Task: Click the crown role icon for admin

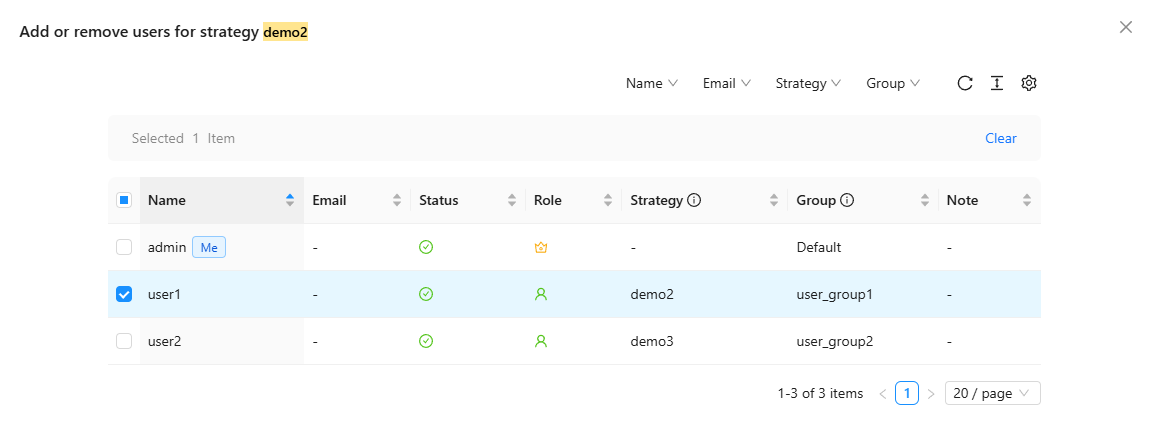Action: coord(541,247)
